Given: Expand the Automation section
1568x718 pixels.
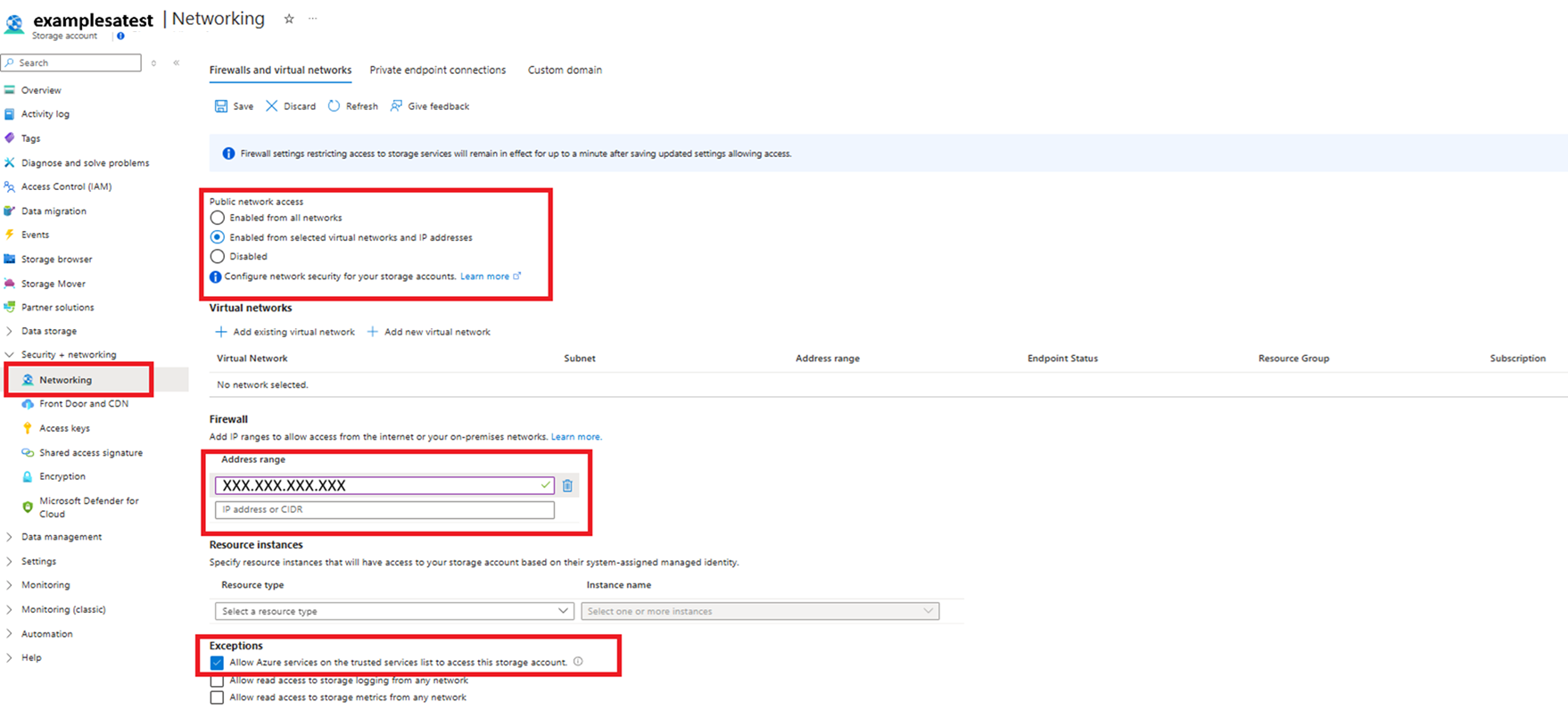Looking at the screenshot, I should tap(10, 634).
